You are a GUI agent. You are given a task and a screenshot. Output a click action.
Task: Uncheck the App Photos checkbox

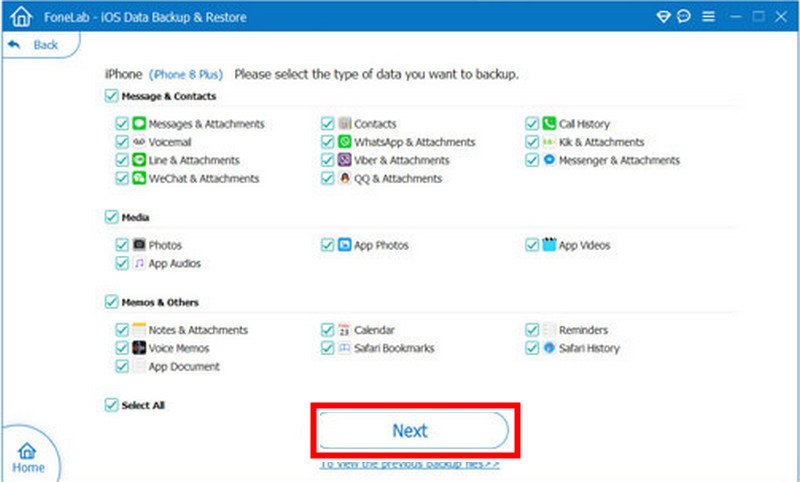point(328,245)
